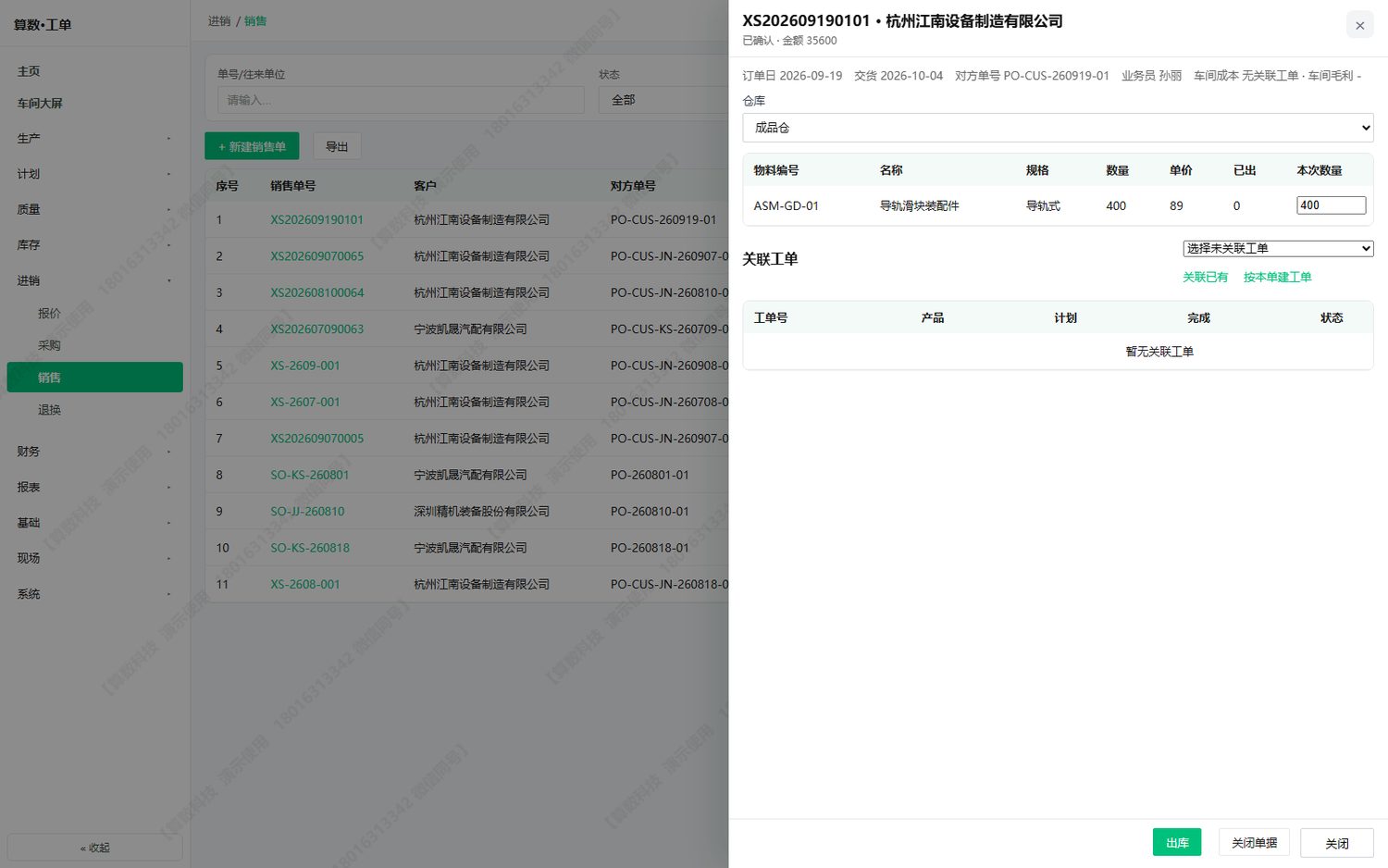Open sales order SO-KS-260801 link
Screen dimensions: 1388x868
click(309, 475)
